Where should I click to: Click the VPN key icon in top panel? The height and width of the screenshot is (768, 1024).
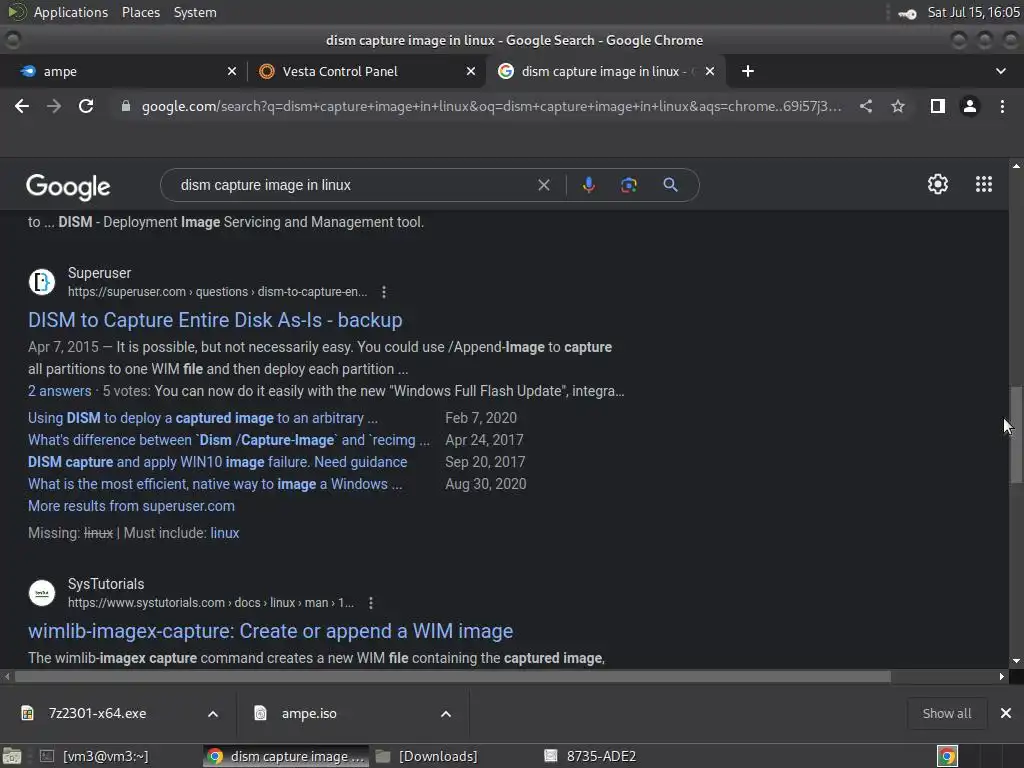click(x=907, y=13)
